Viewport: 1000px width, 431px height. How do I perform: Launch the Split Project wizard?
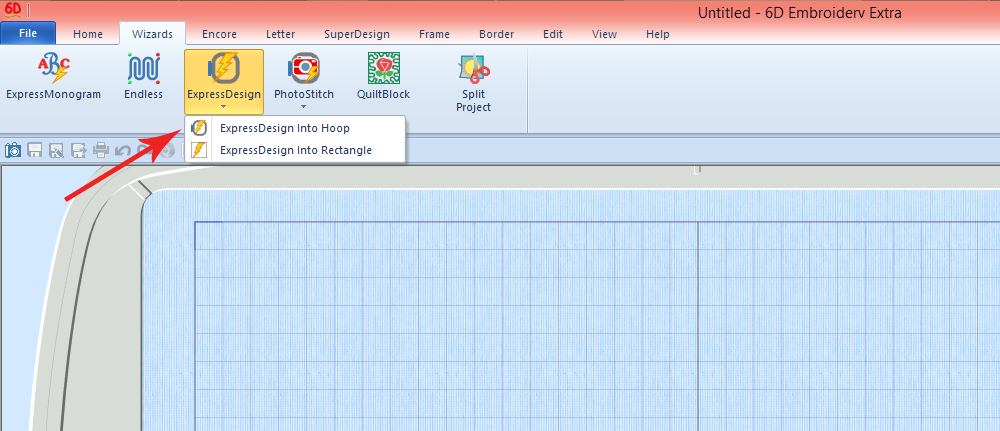point(473,83)
